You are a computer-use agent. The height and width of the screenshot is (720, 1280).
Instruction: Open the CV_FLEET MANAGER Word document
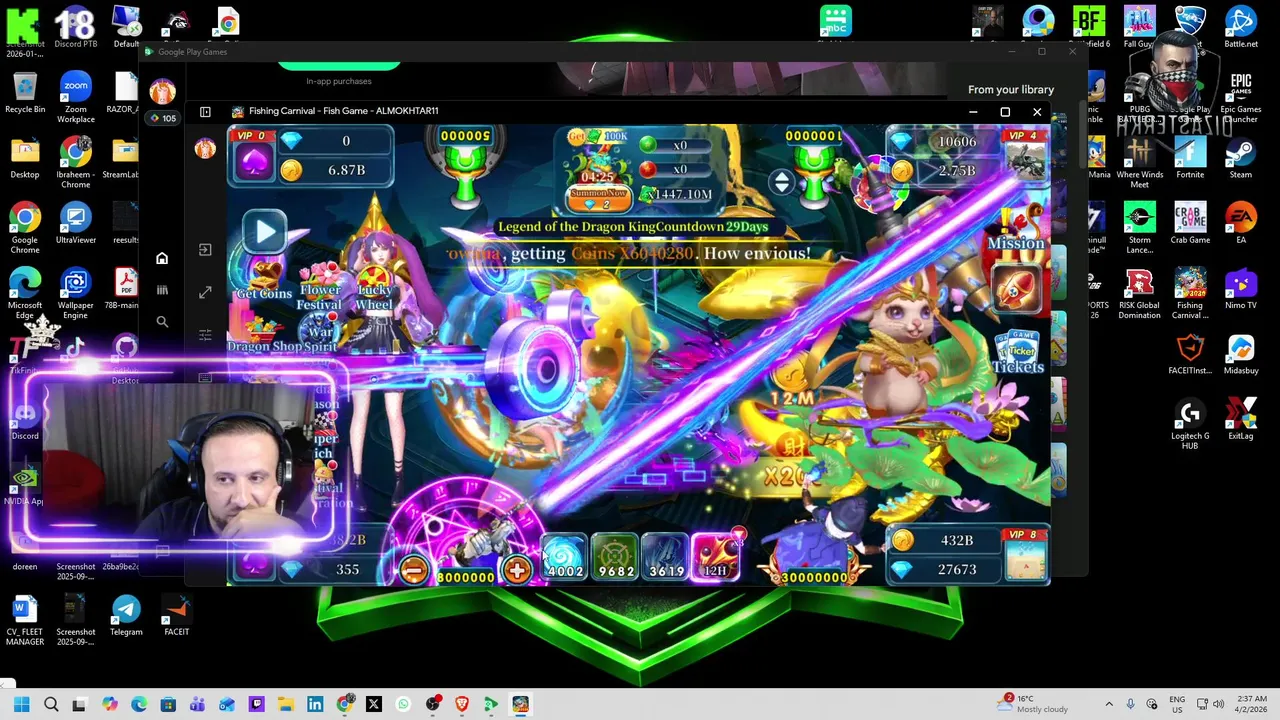25,621
